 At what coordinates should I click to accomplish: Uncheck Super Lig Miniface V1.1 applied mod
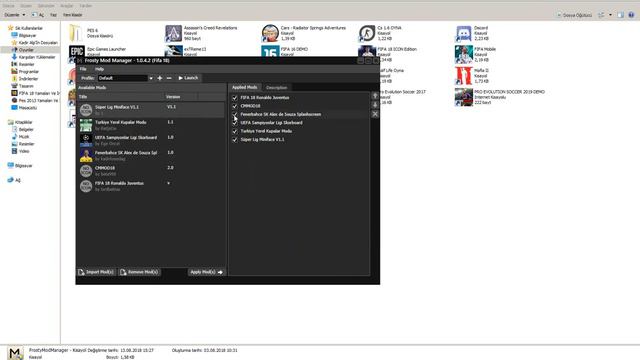(x=235, y=140)
